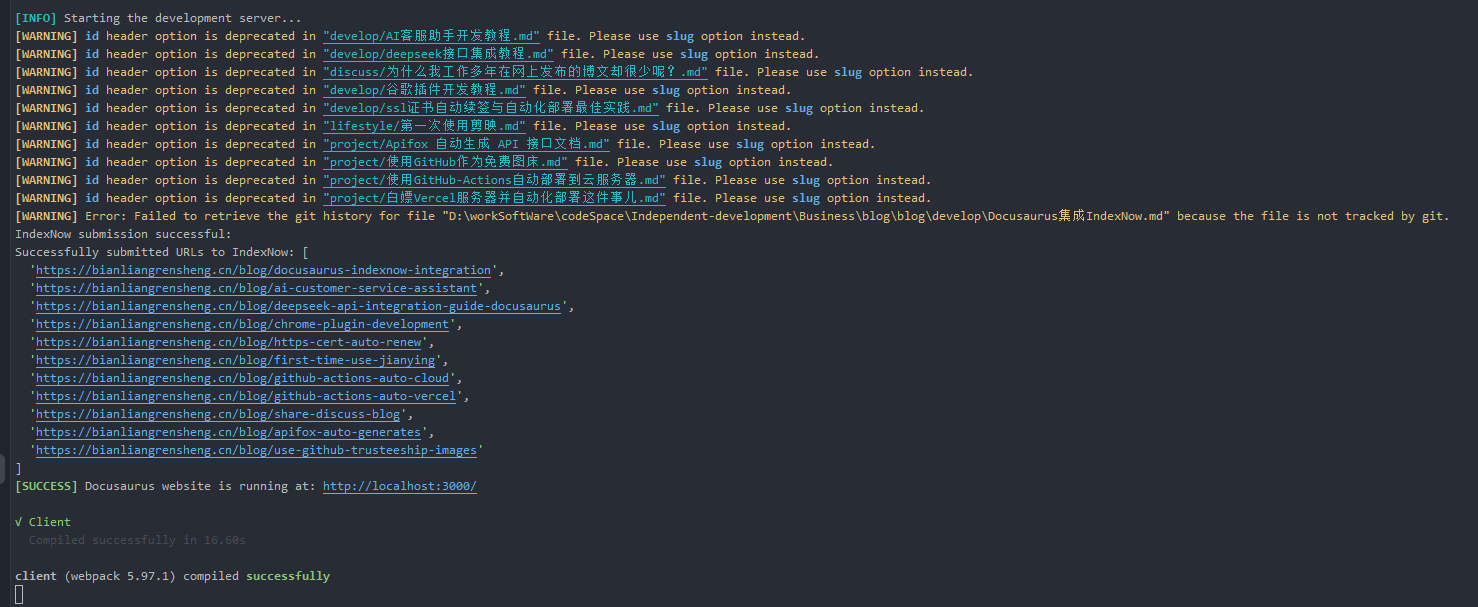The height and width of the screenshot is (607, 1478).
Task: Open the project/Apifox 自动生成 API 接口文档.md path
Action: coord(466,144)
